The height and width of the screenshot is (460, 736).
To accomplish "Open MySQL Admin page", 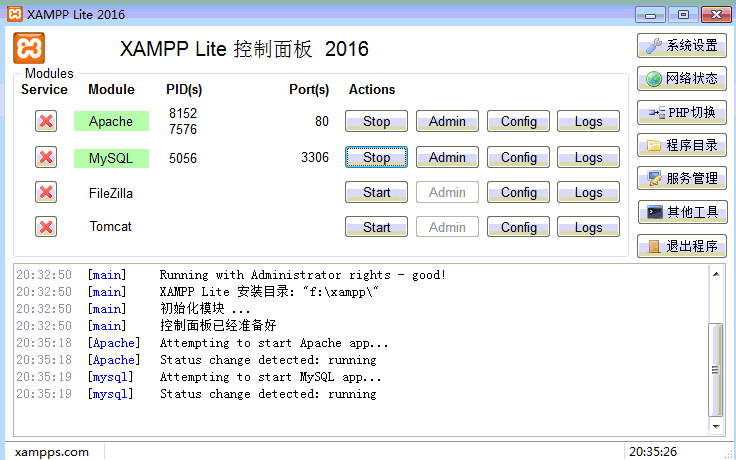I will click(x=447, y=157).
